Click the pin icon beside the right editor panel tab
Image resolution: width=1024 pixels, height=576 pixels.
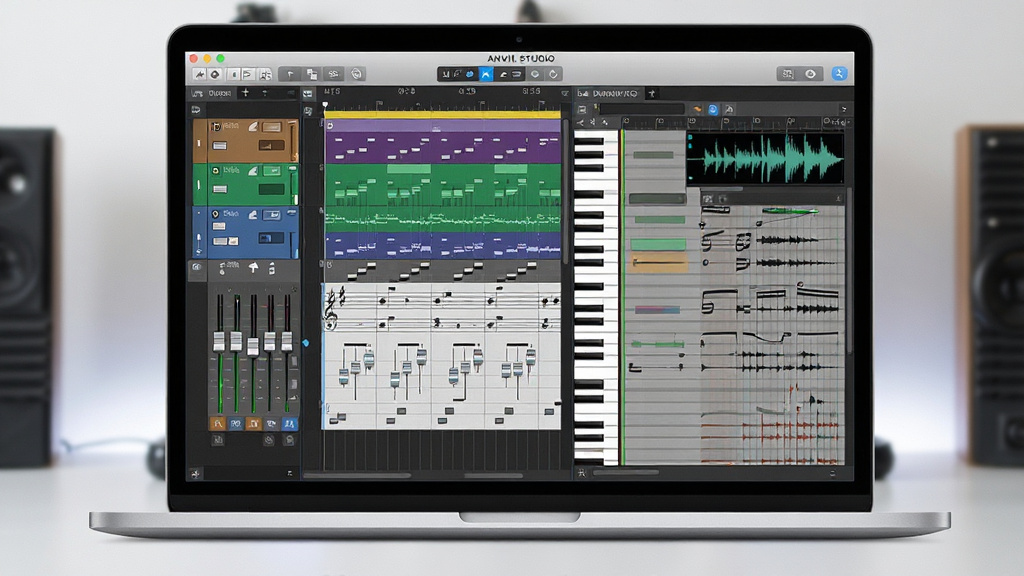[651, 94]
